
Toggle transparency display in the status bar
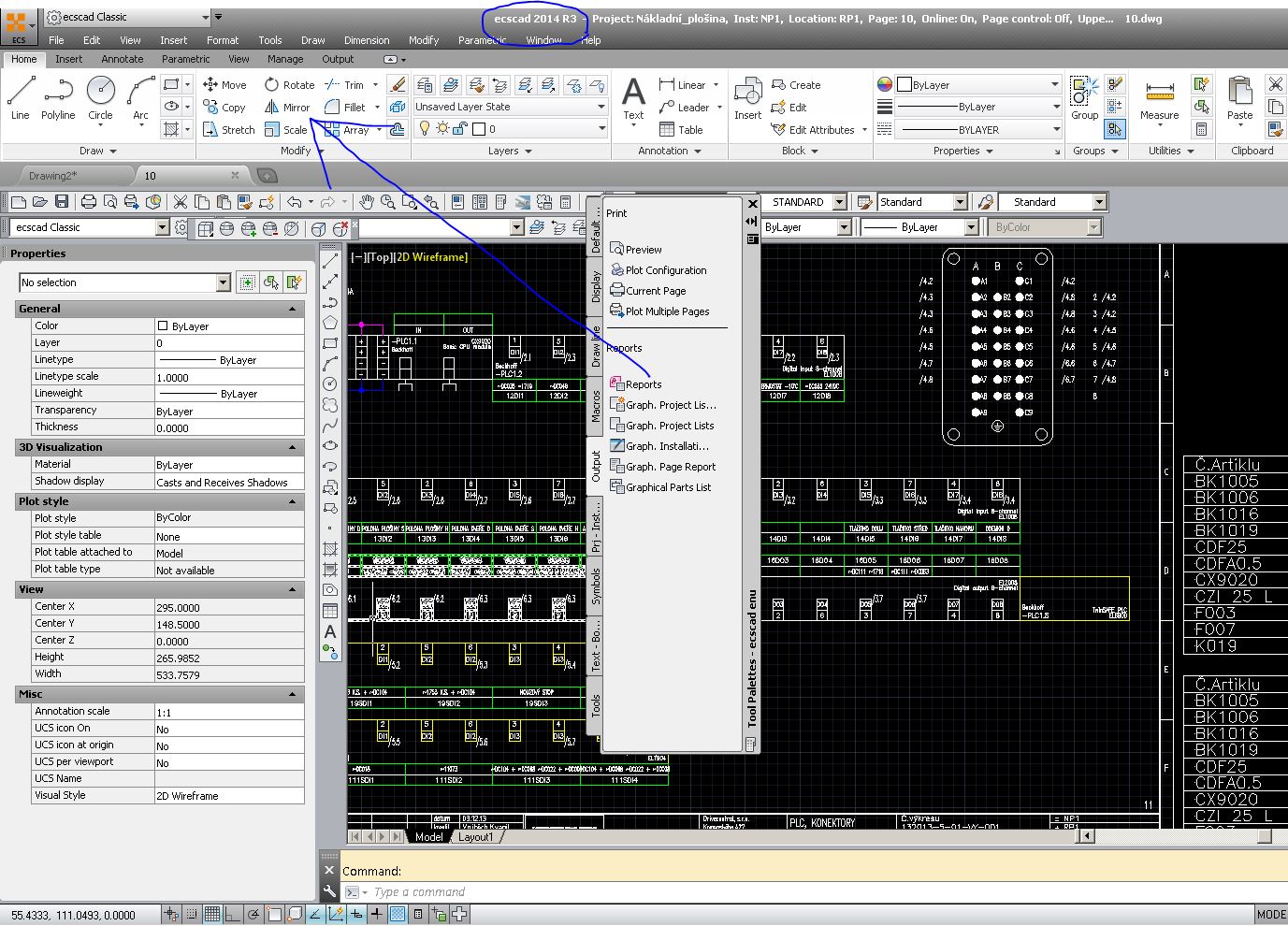(397, 914)
